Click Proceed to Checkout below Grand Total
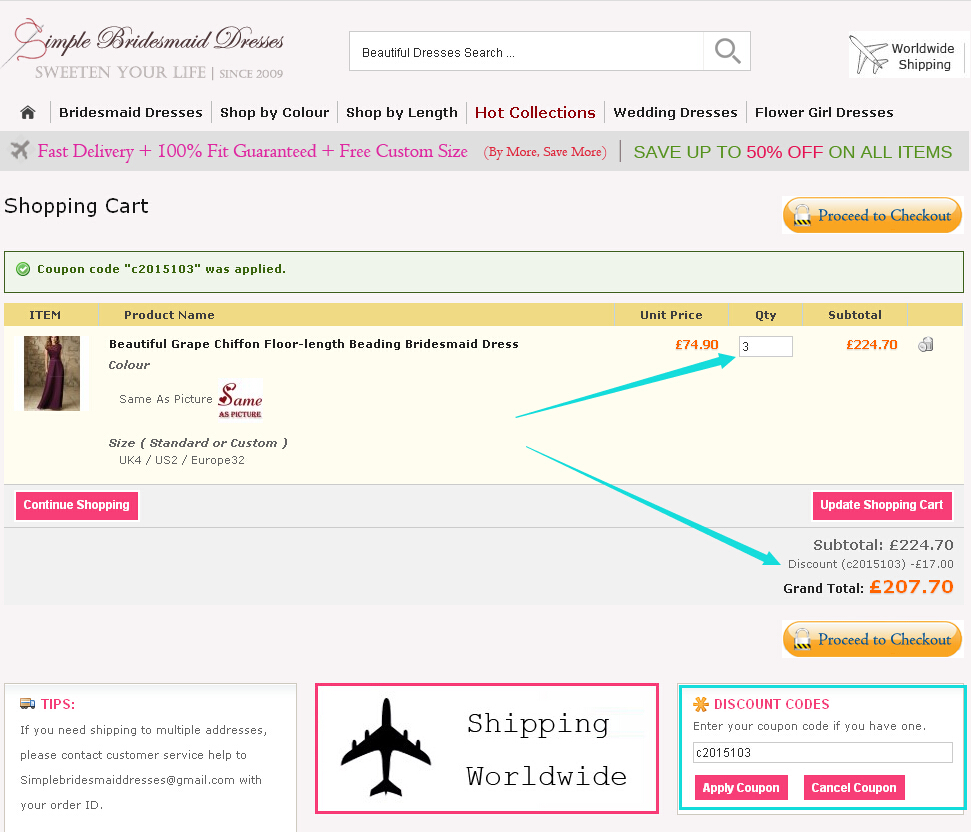 point(873,639)
